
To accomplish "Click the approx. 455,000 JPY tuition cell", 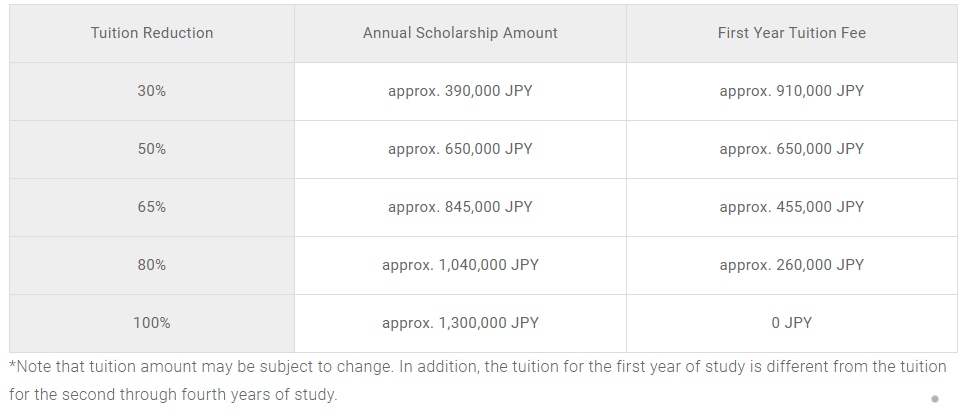I will 791,207.
